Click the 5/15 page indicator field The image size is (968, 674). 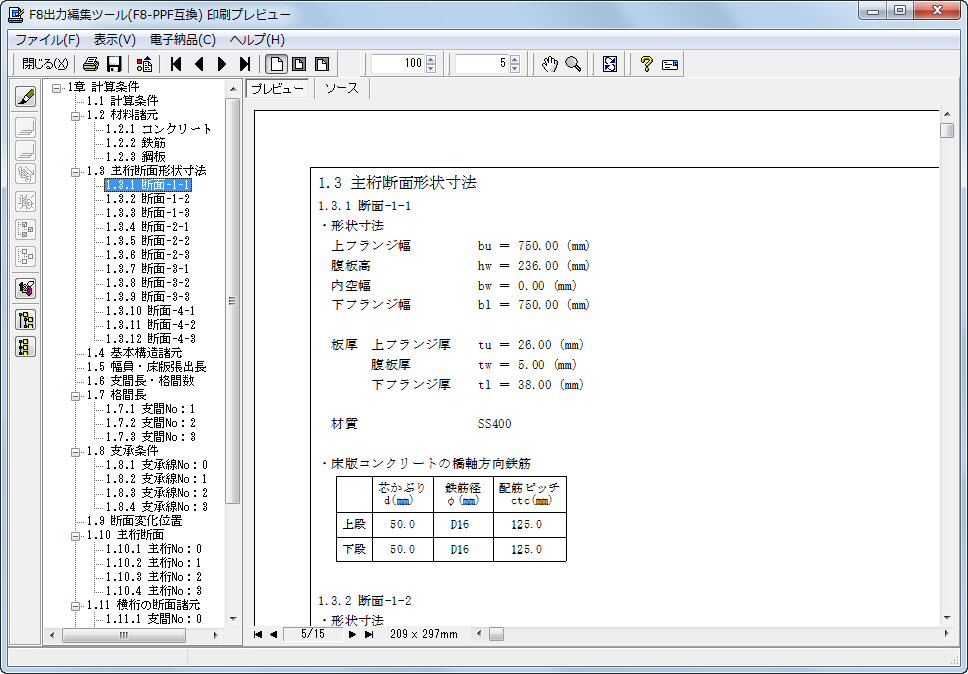point(313,634)
